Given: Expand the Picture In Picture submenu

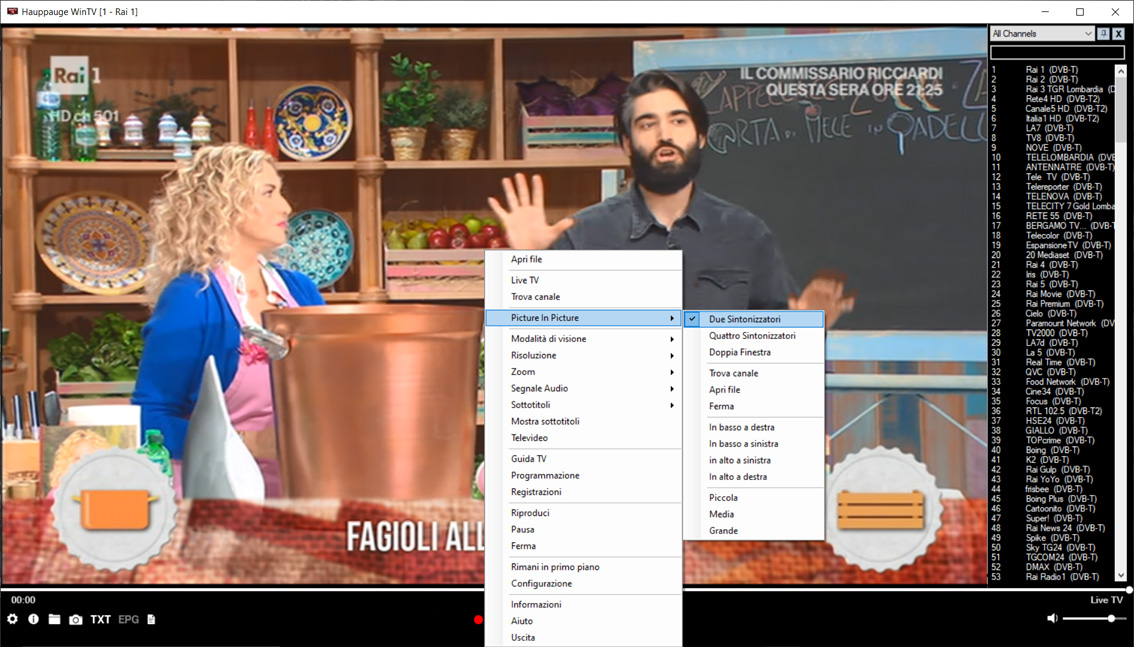Looking at the screenshot, I should coord(583,317).
